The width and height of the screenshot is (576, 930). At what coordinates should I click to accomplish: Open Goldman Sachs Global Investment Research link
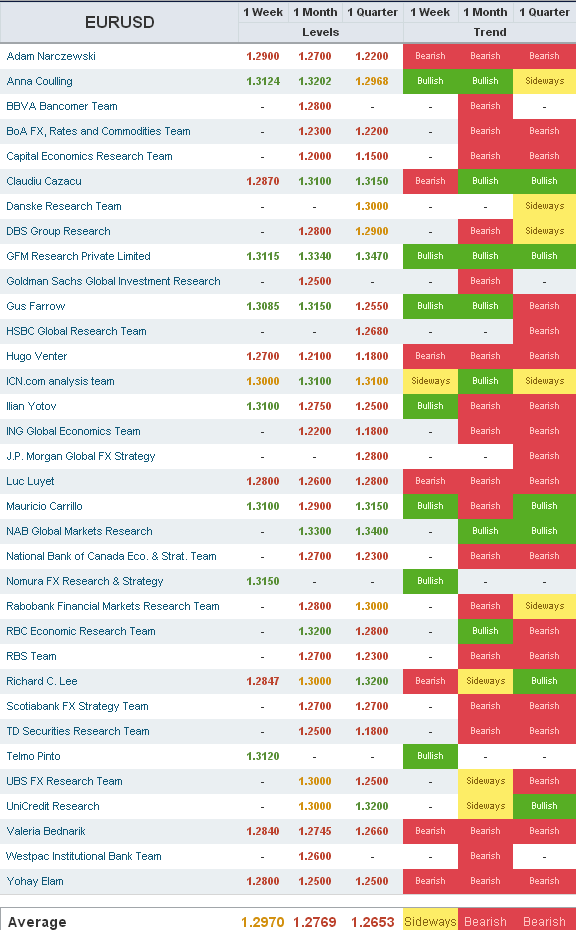click(113, 281)
